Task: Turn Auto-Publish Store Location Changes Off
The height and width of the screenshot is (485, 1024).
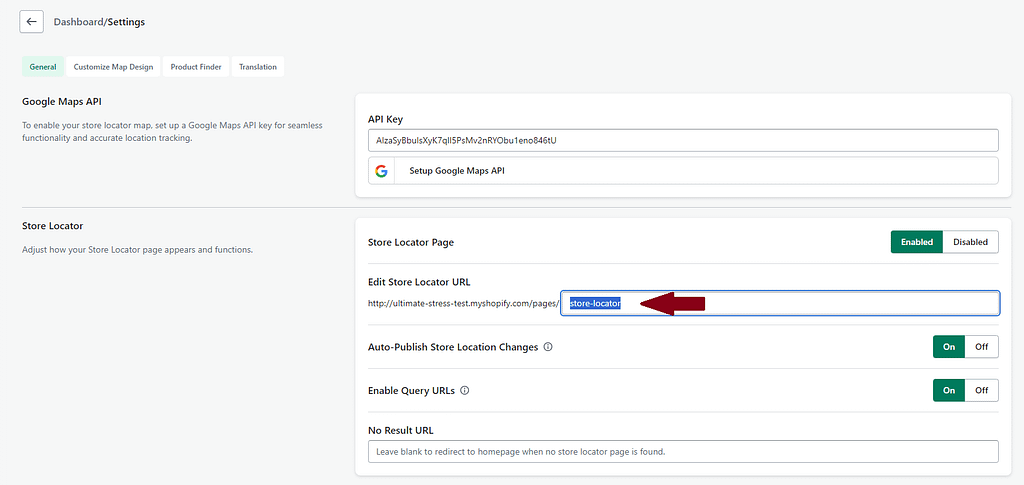Action: coord(981,347)
